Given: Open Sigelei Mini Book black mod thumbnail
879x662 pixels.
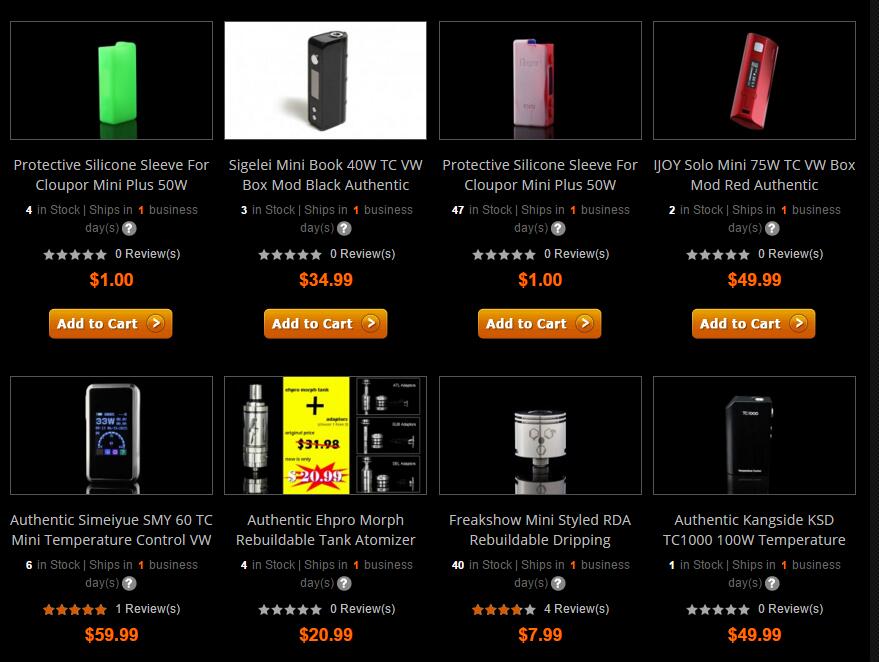Looking at the screenshot, I should point(325,80).
